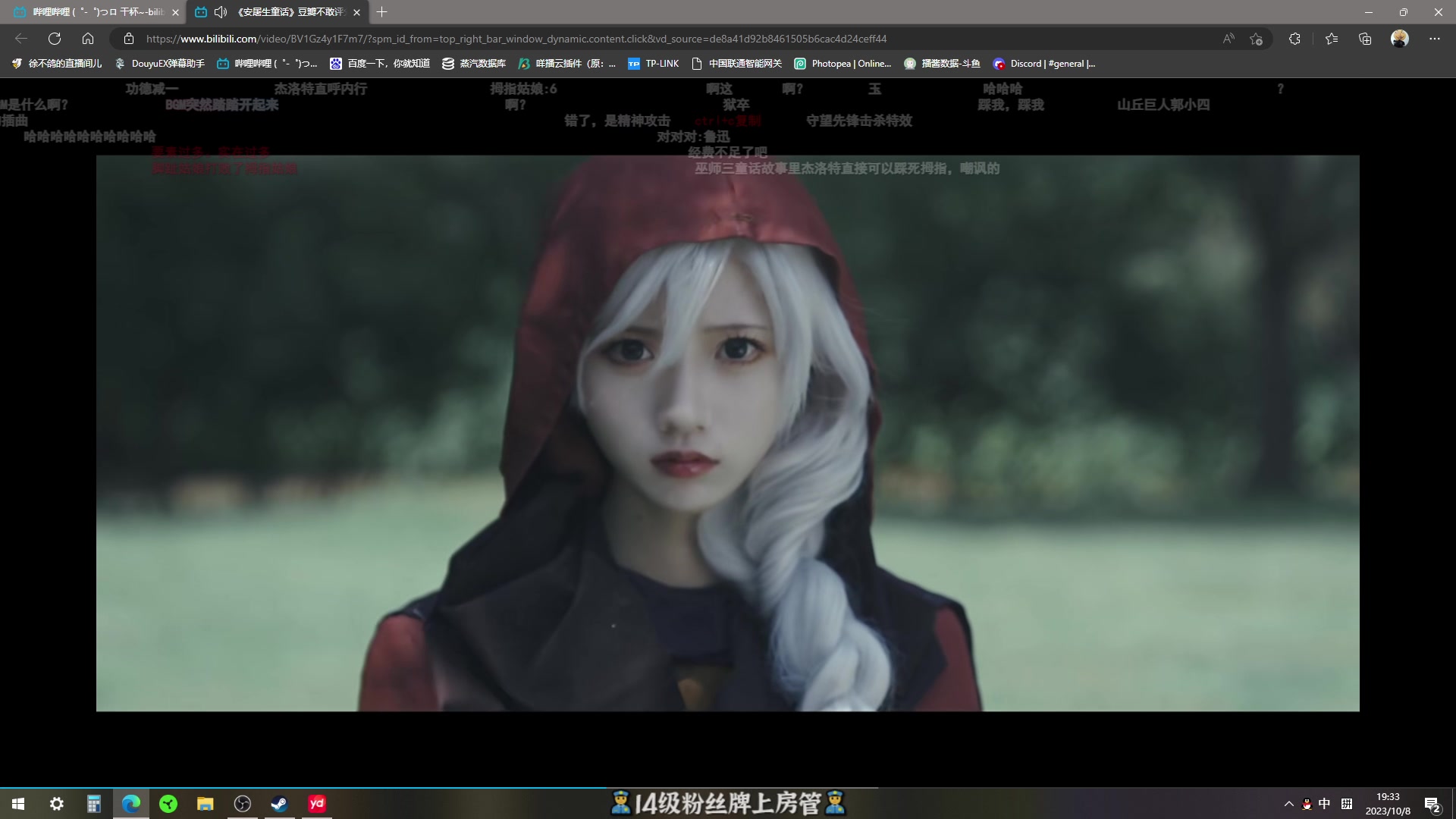Mute the tab audio speaker icon

click(x=221, y=12)
